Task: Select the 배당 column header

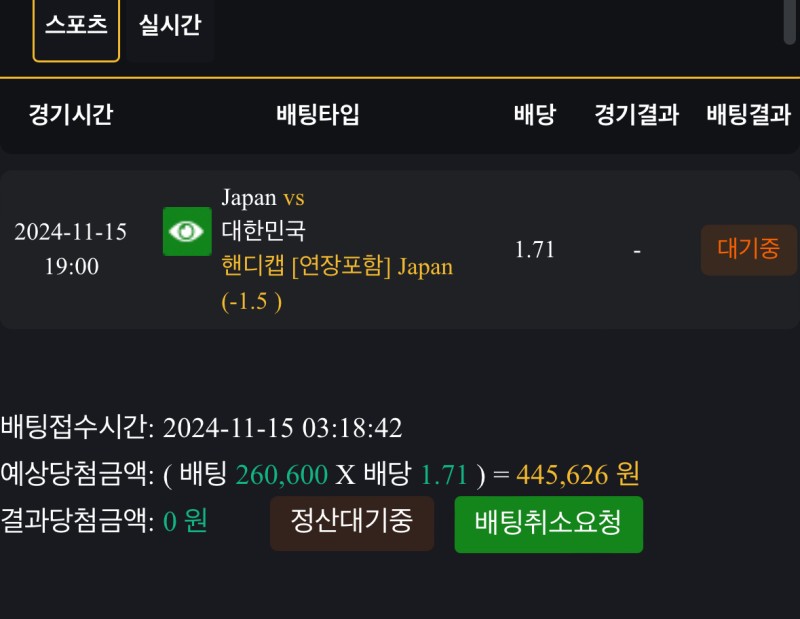Action: 534,114
